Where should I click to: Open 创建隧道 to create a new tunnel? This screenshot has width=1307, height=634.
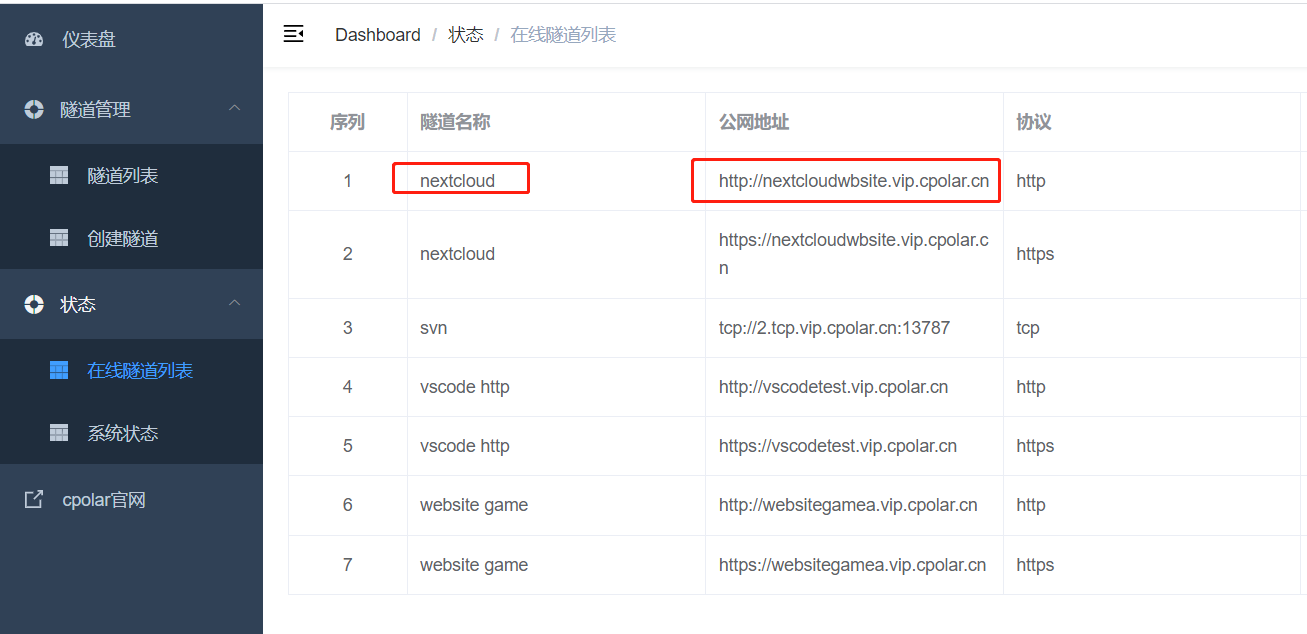[x=60, y=238]
